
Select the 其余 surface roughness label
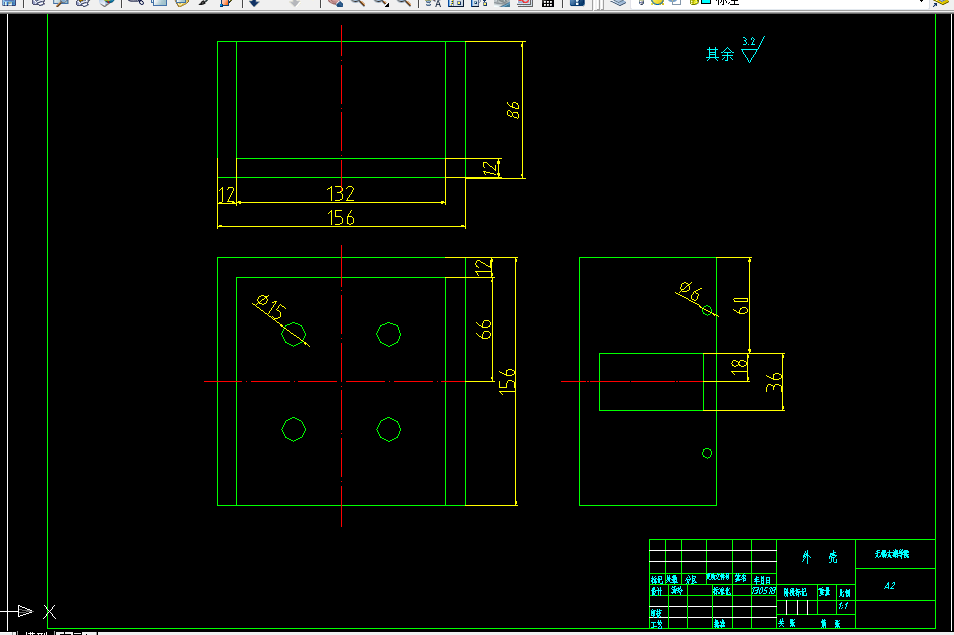pos(720,54)
